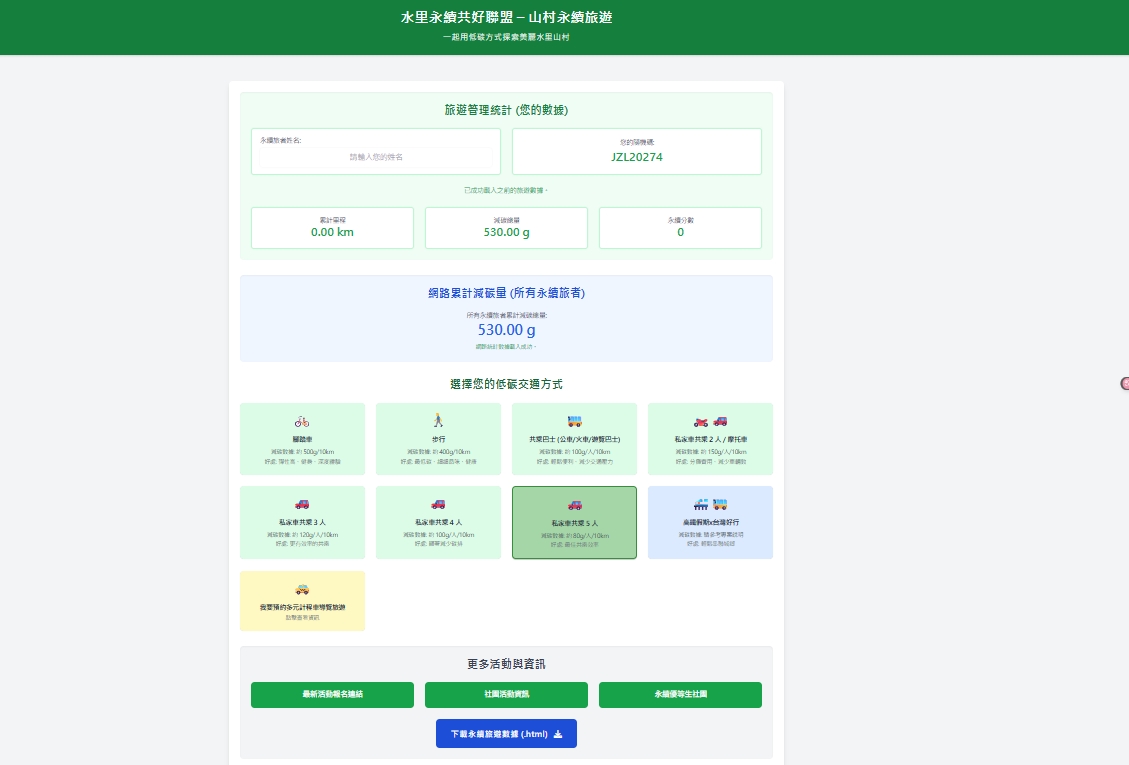The width and height of the screenshot is (1129, 765).
Task: Open 最新活動報名連結 green button
Action: [332, 694]
